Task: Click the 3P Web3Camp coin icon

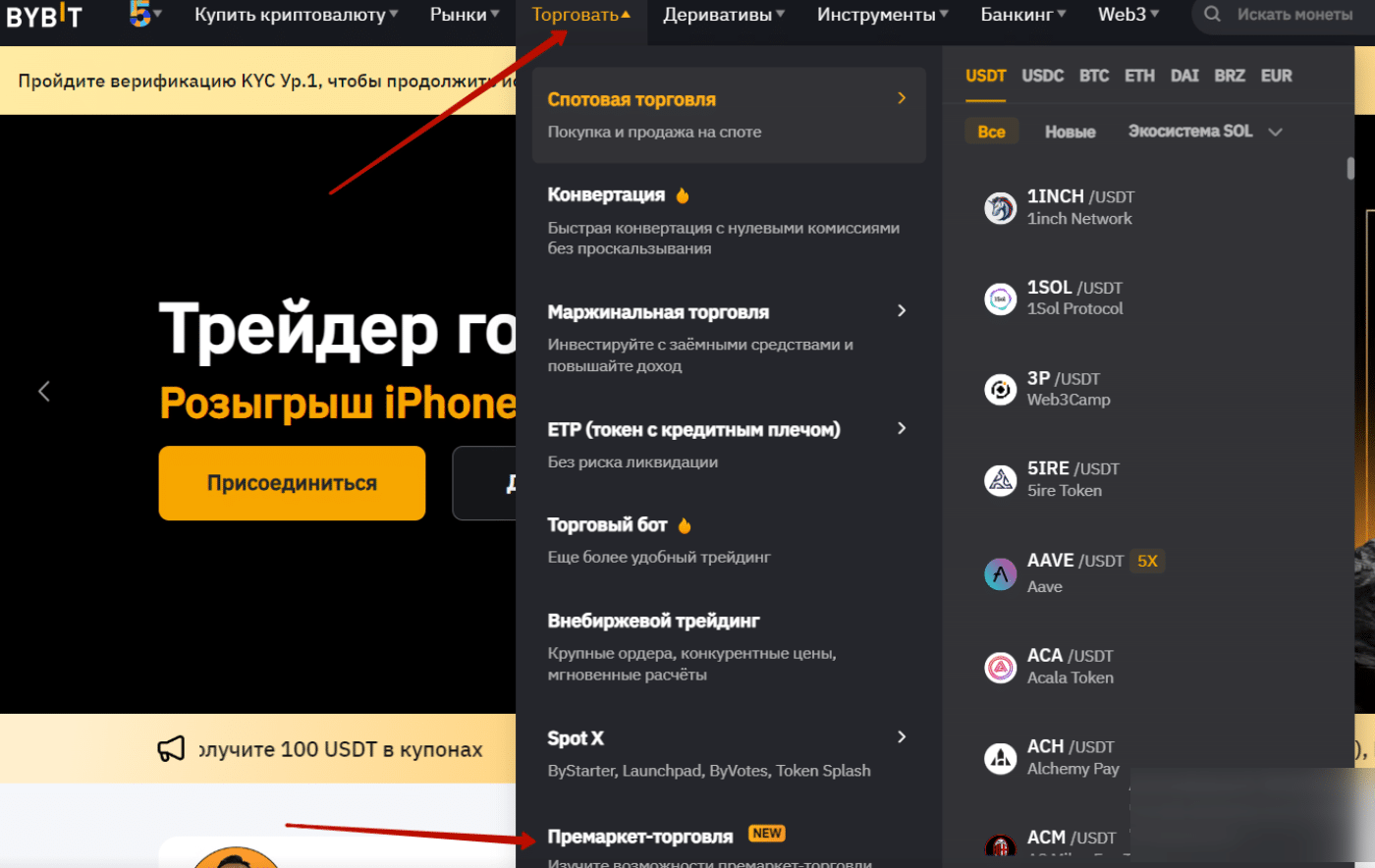Action: point(1000,389)
